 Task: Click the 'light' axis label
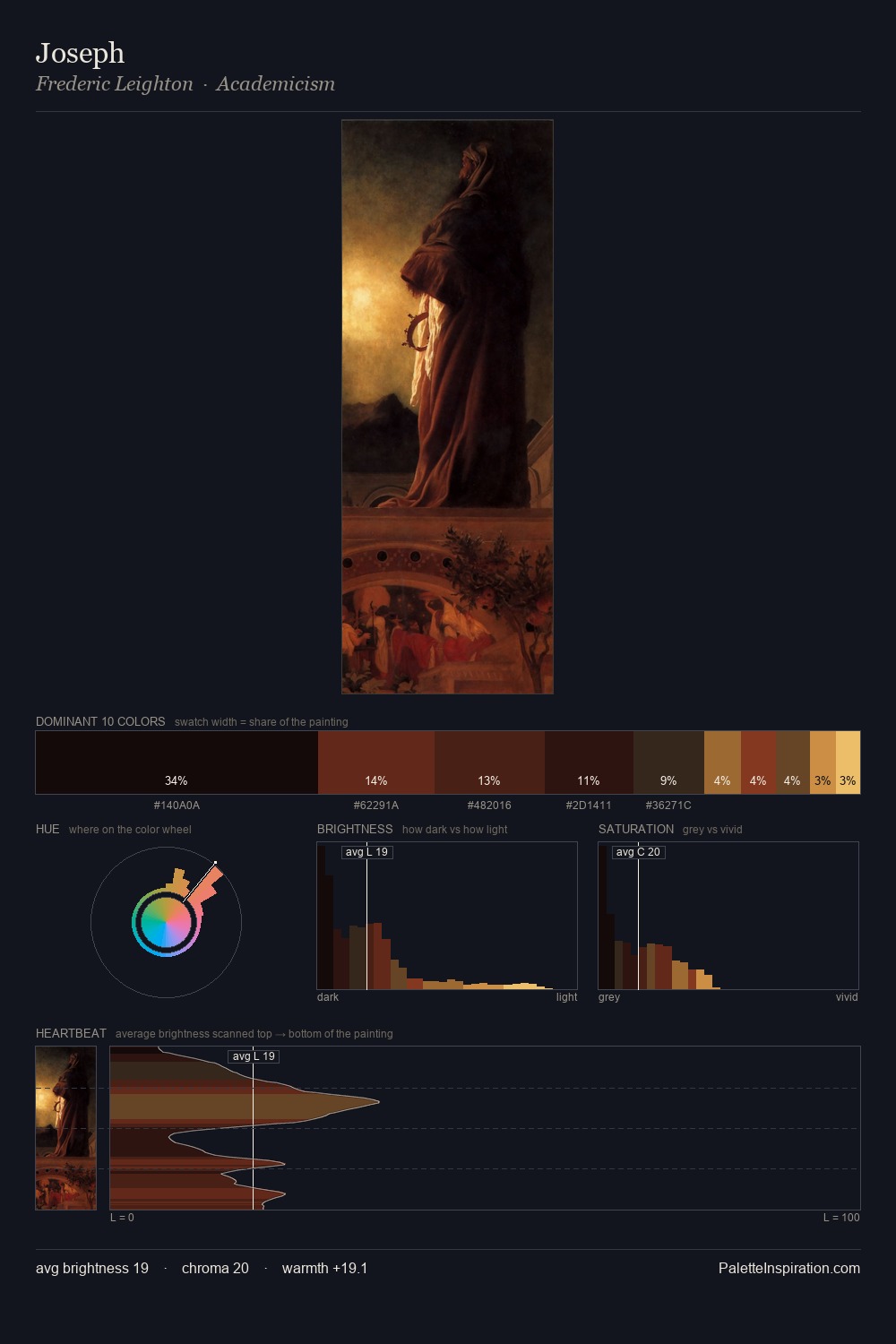pyautogui.click(x=567, y=997)
